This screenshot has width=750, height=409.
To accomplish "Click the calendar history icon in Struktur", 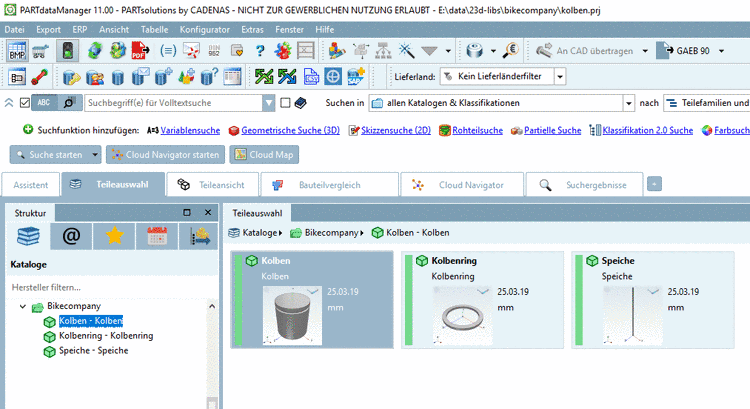I will coord(157,236).
